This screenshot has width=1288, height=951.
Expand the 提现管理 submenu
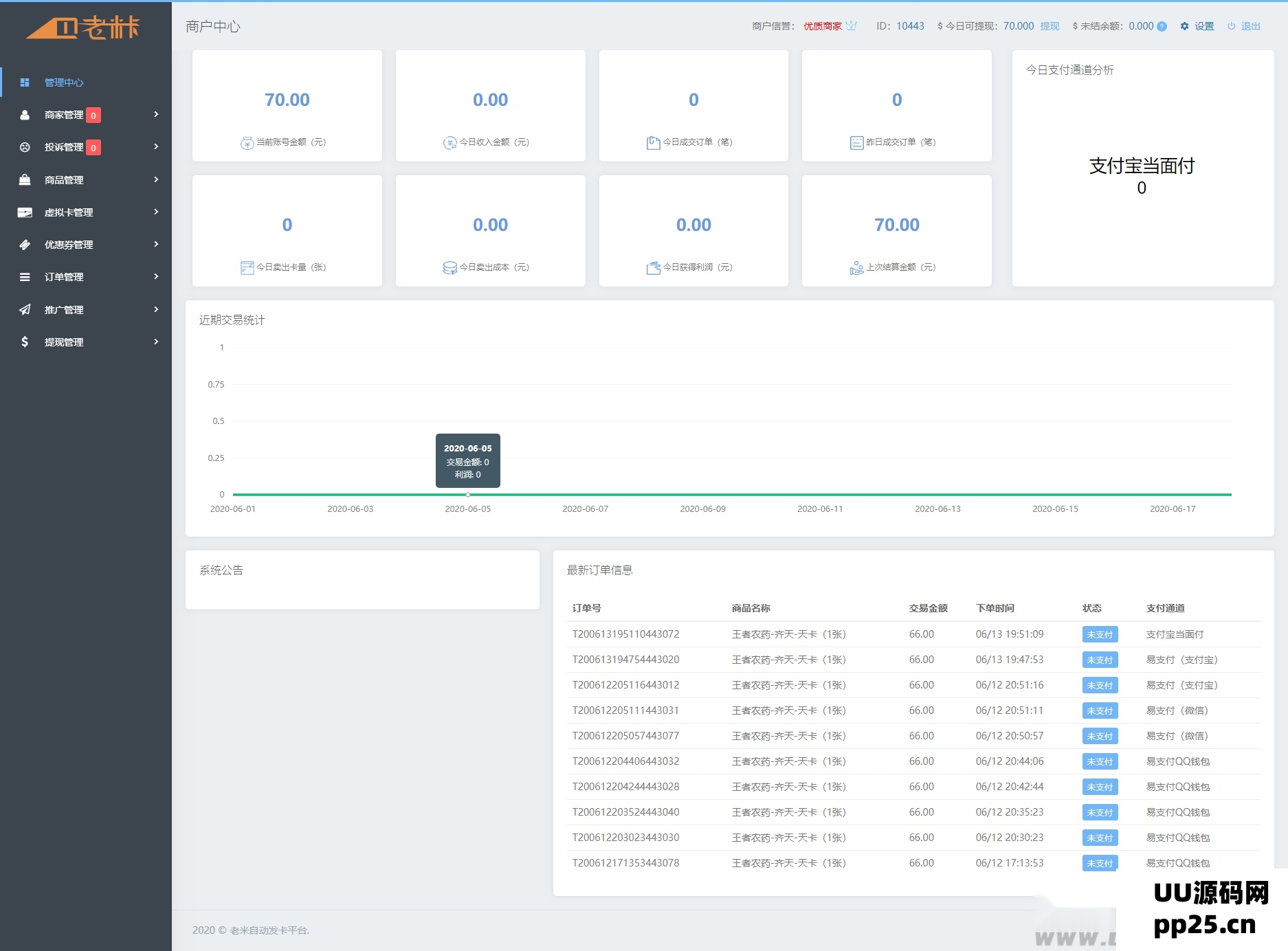[x=157, y=341]
